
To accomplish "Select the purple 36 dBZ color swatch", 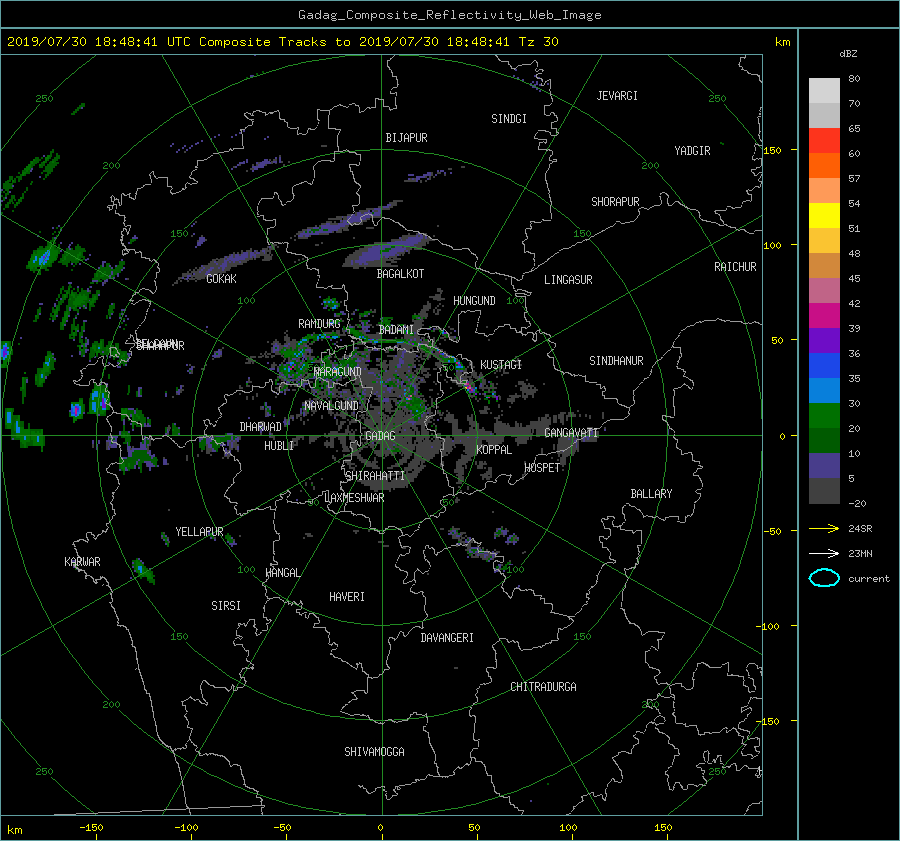I will [x=824, y=340].
